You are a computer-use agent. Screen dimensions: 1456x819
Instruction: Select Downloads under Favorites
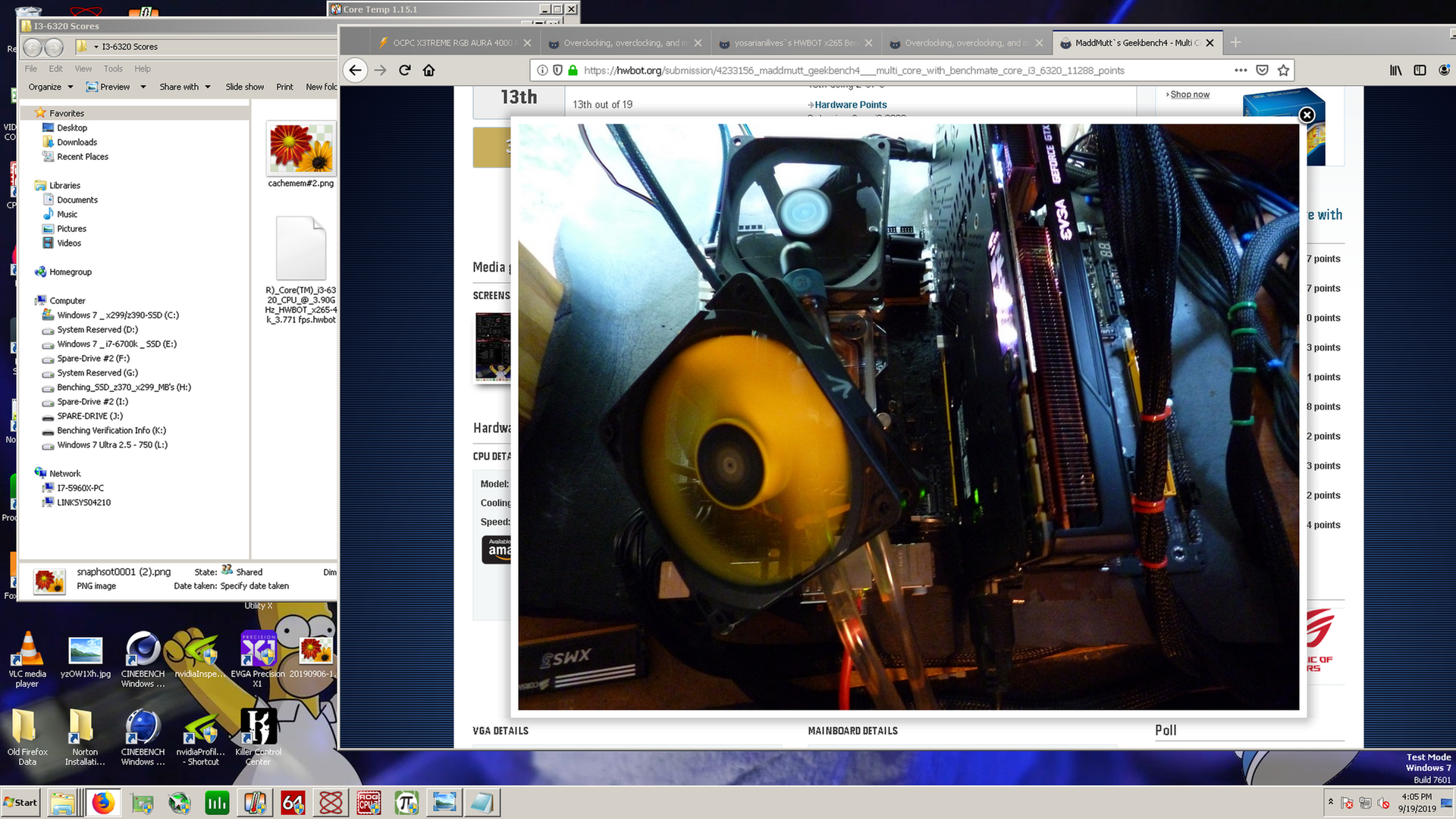pyautogui.click(x=77, y=142)
